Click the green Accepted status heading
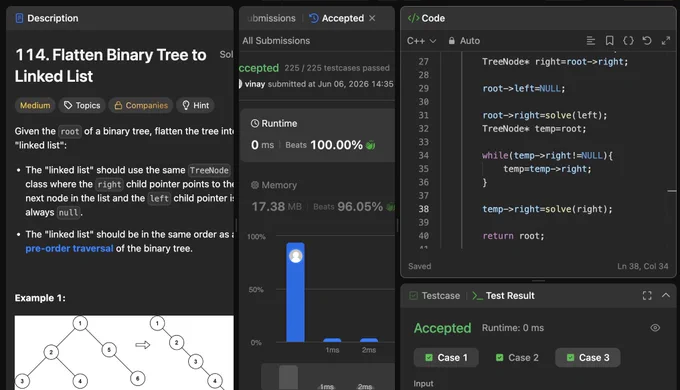 click(x=442, y=328)
